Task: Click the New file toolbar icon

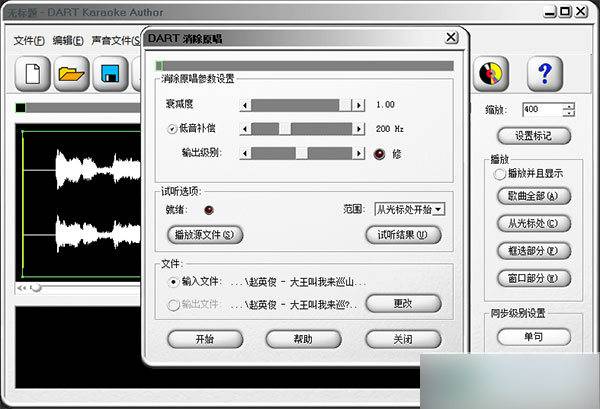Action: 33,73
